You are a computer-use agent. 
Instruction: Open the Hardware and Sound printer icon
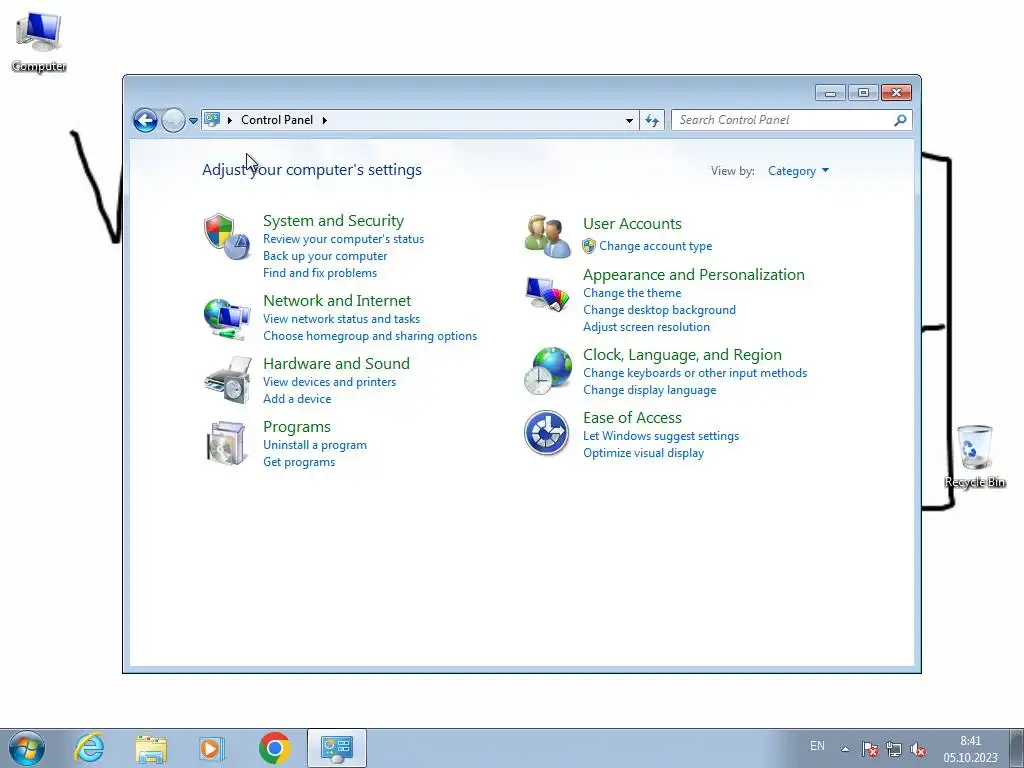point(227,380)
